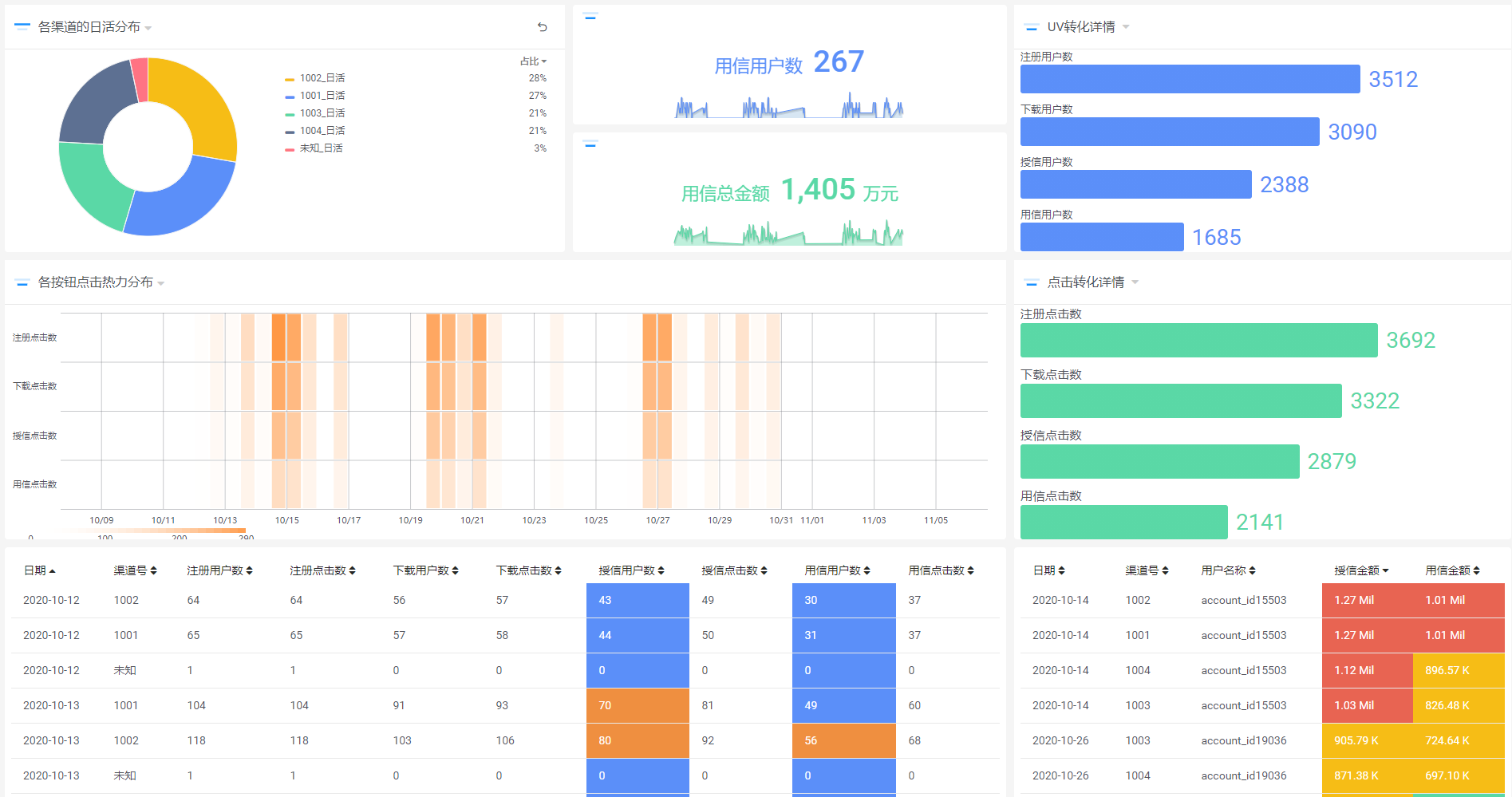
Task: Expand dropdown next to UV转化详情 title
Action: click(x=1126, y=27)
